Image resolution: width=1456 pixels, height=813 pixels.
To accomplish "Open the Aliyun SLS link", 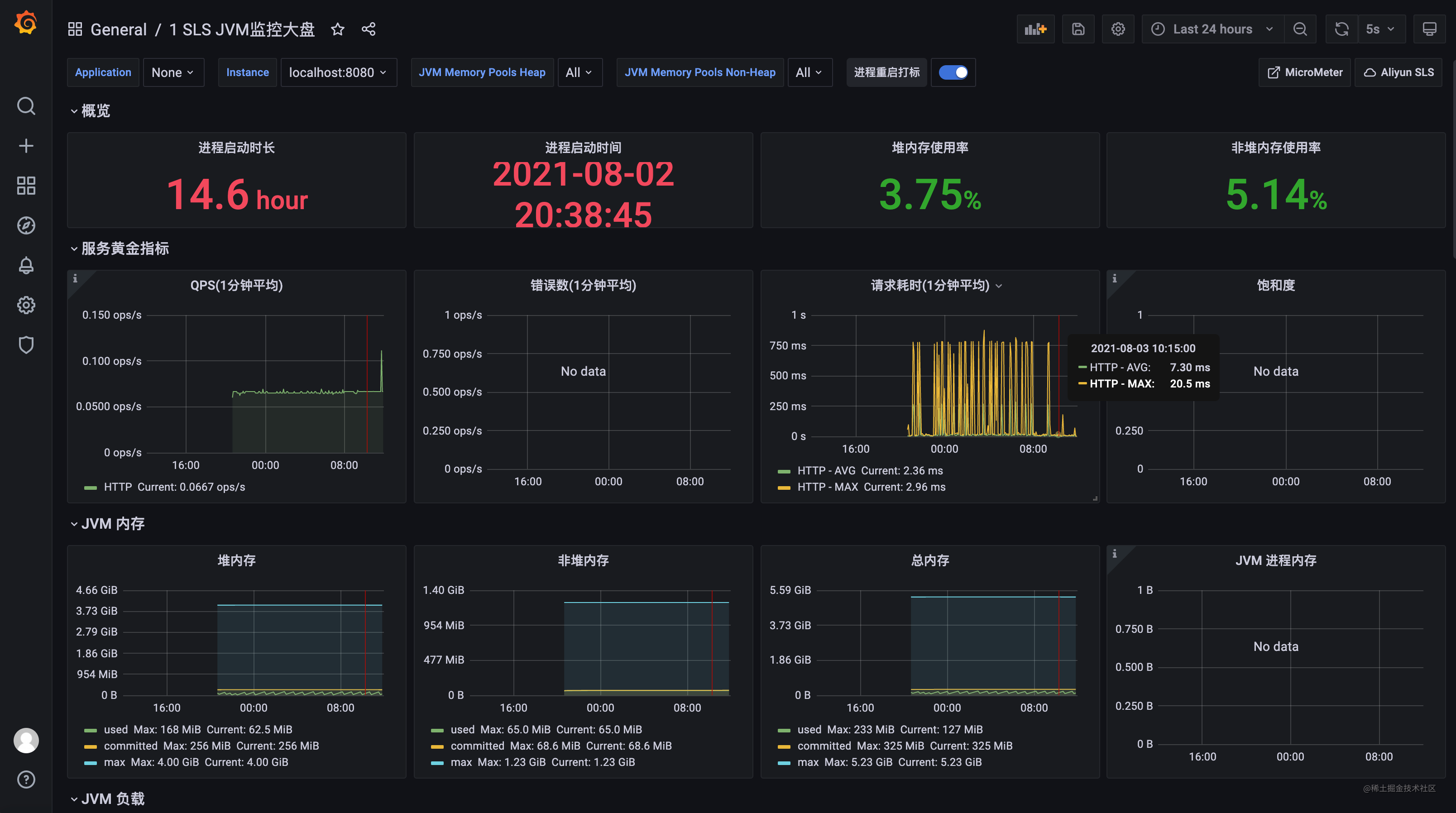I will point(1399,72).
